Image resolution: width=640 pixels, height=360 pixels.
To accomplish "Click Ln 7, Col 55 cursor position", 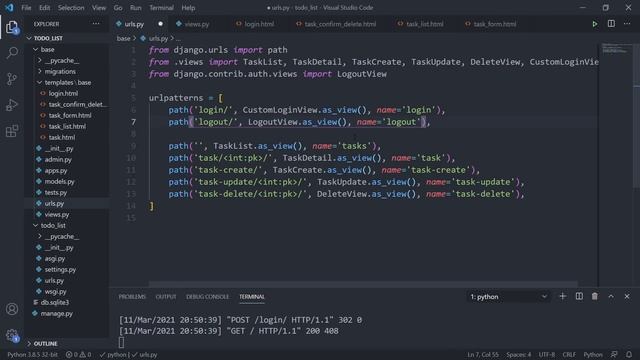I will tap(483, 355).
